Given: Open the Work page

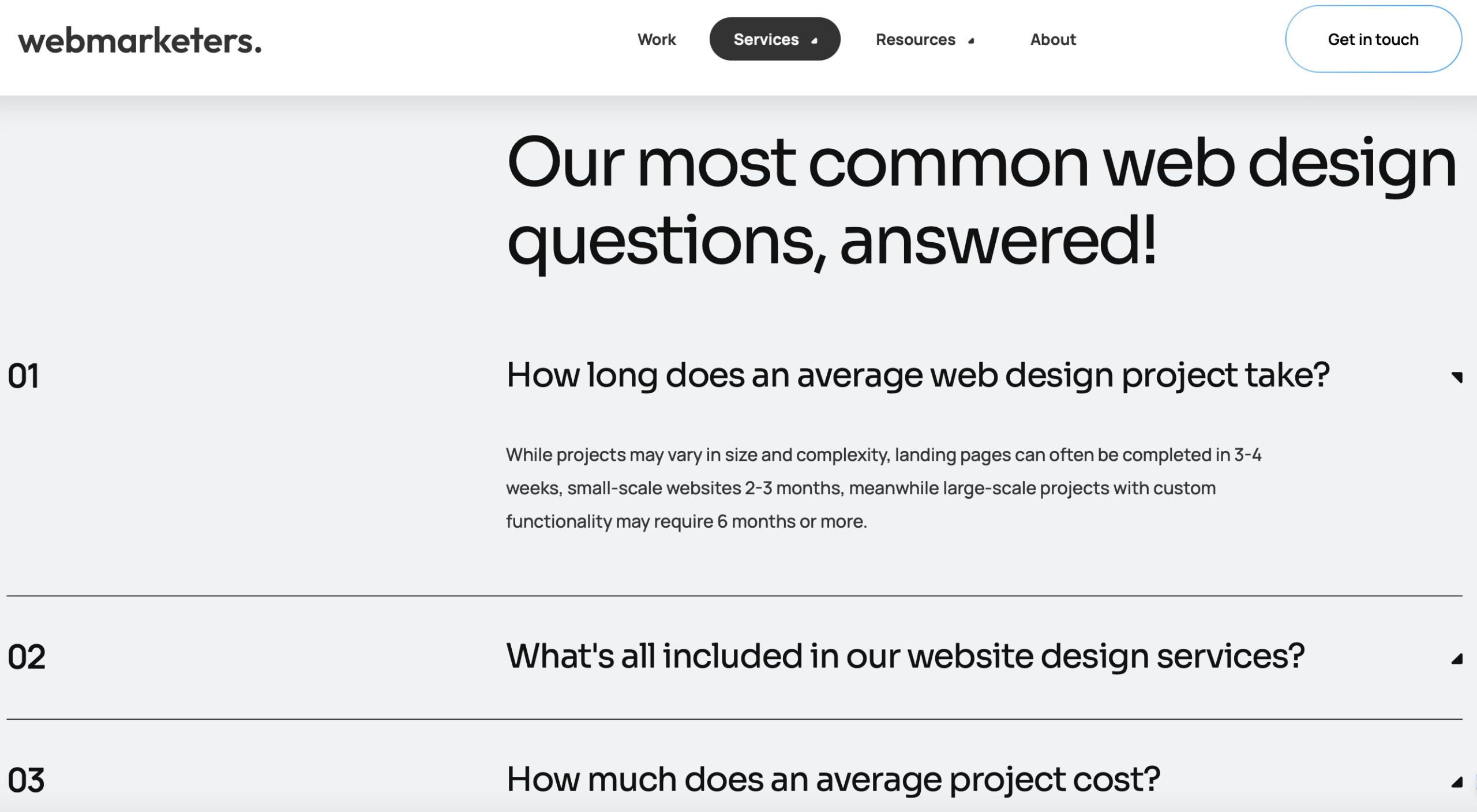Looking at the screenshot, I should point(657,39).
